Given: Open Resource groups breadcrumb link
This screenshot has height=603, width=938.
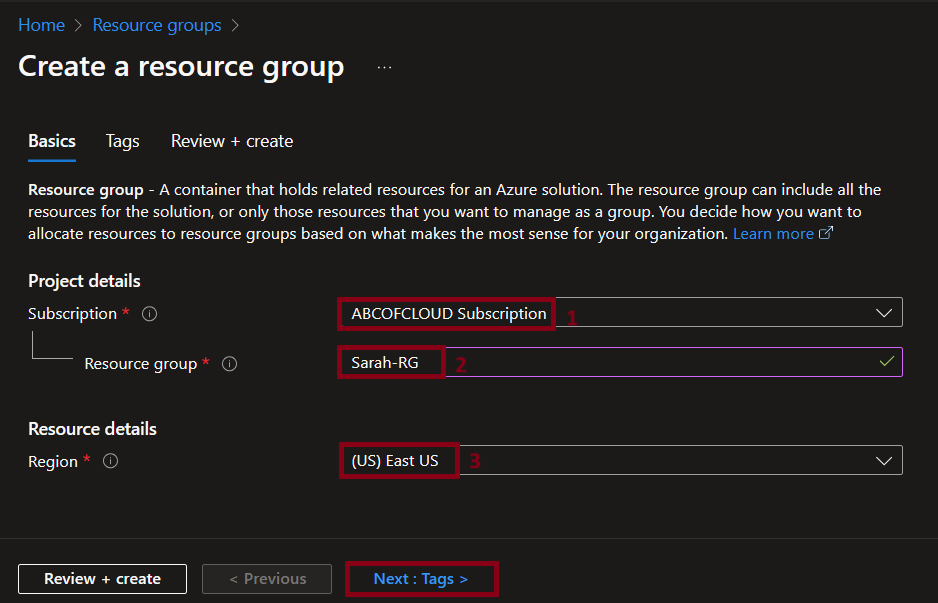Looking at the screenshot, I should tap(157, 25).
